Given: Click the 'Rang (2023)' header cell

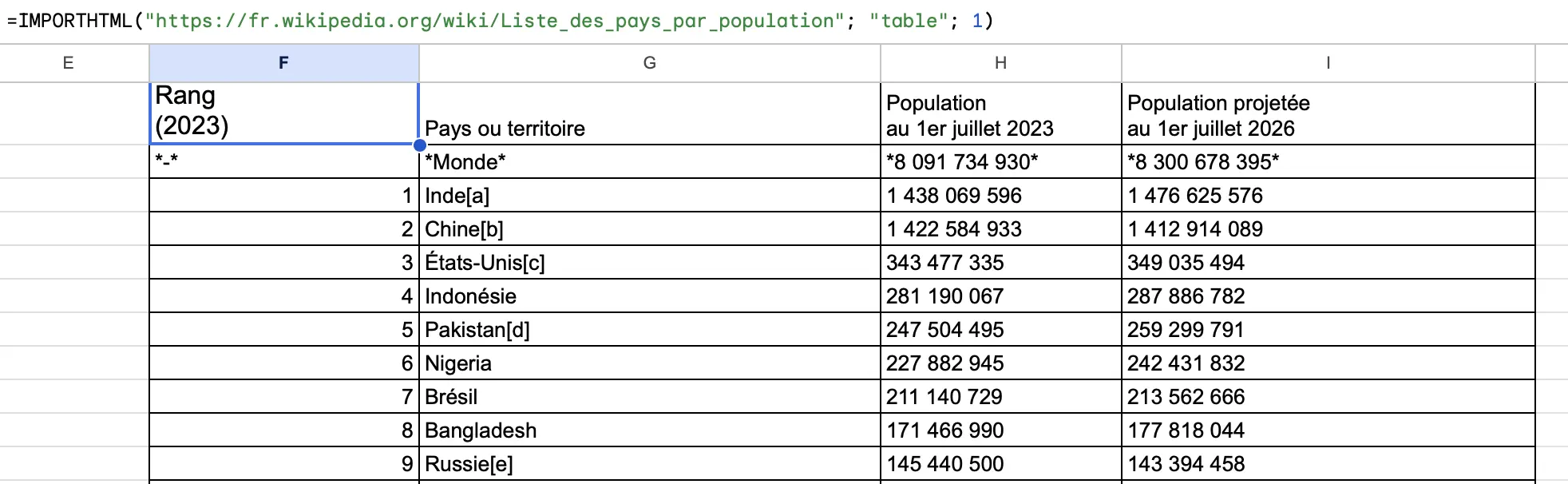Looking at the screenshot, I should point(284,113).
